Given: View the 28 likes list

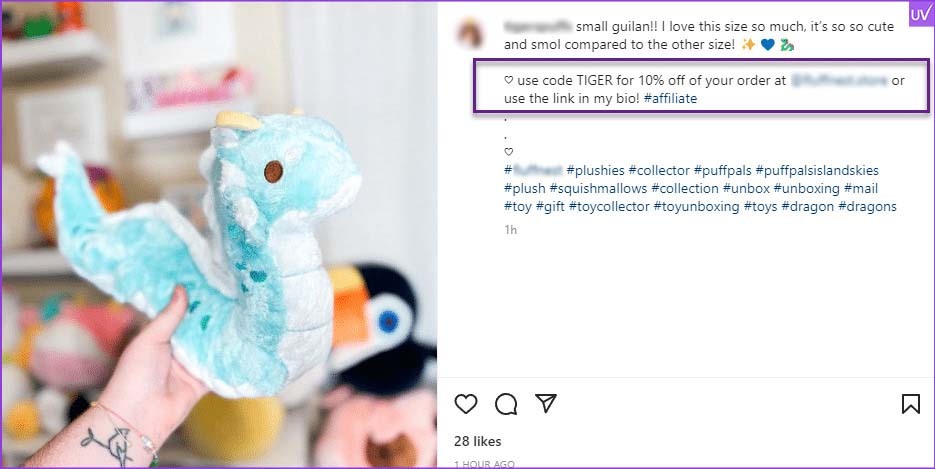Looking at the screenshot, I should coord(478,441).
